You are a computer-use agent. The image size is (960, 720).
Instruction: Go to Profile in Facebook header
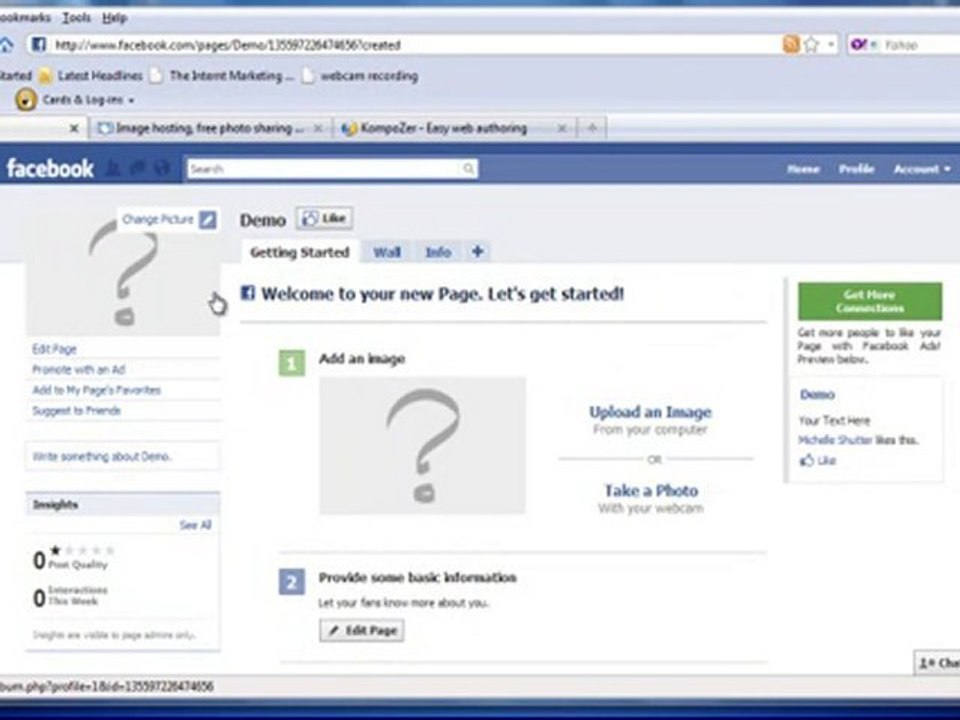pos(857,169)
